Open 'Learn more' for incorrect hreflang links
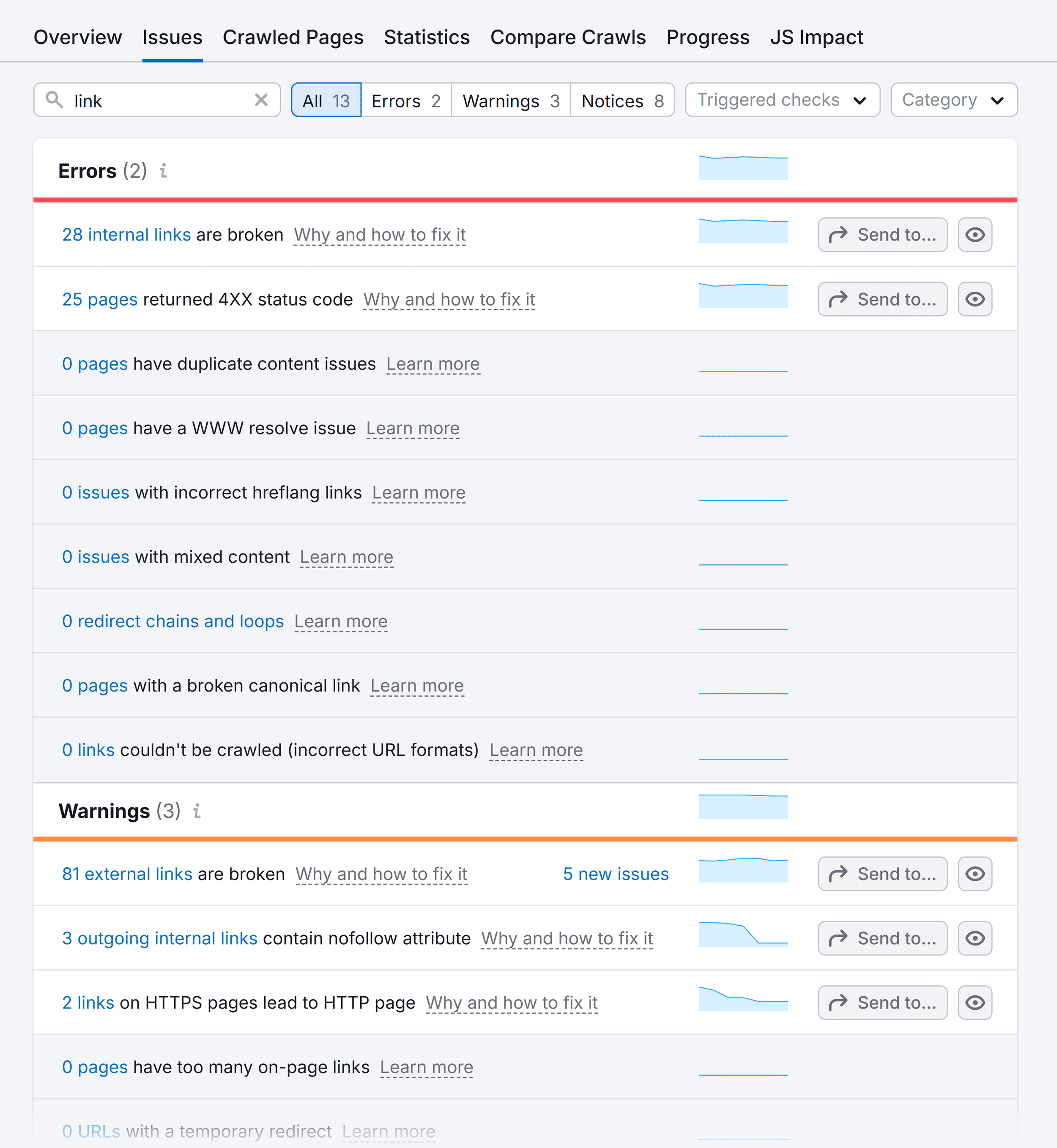1057x1148 pixels. tap(419, 493)
